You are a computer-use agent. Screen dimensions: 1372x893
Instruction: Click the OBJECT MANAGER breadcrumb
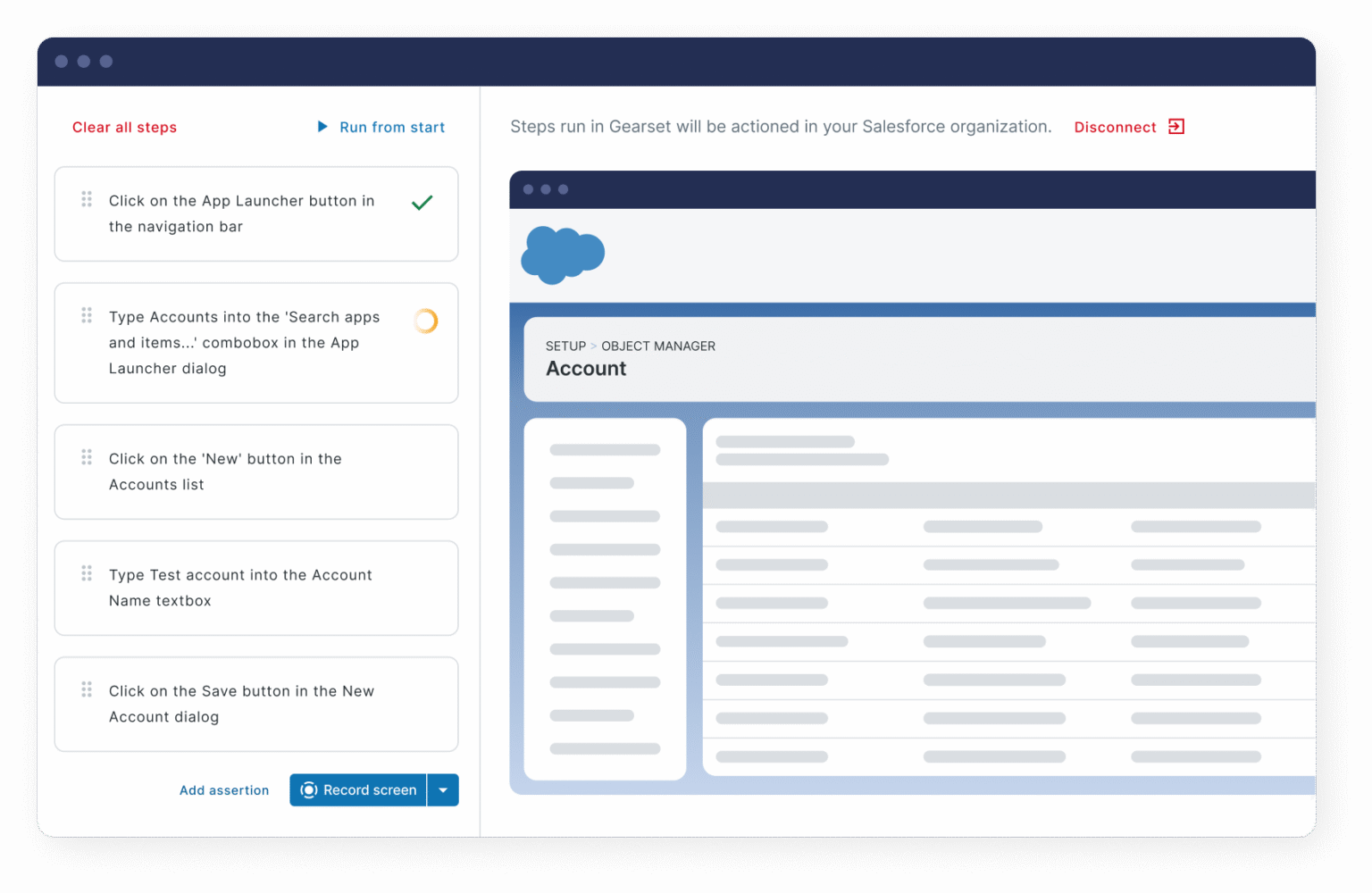[x=658, y=346]
